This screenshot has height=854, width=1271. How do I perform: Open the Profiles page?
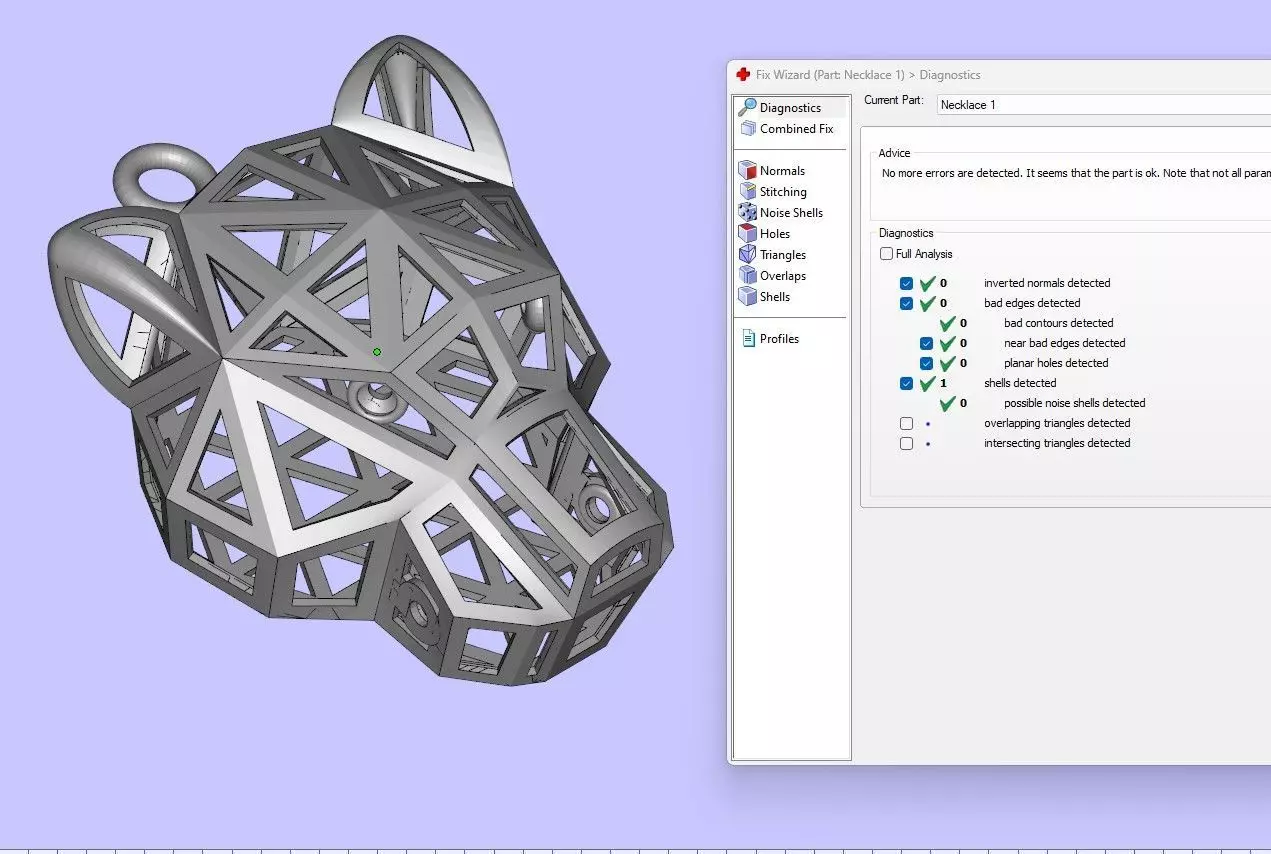[779, 339]
